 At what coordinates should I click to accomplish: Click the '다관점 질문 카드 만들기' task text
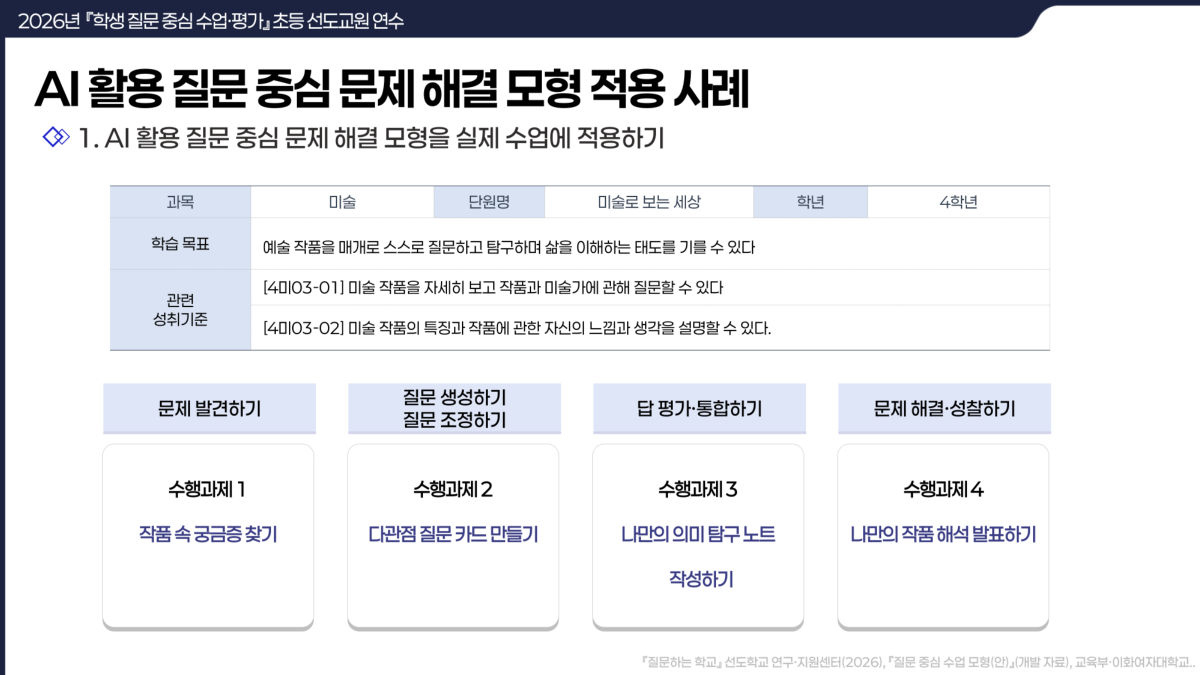(x=453, y=534)
